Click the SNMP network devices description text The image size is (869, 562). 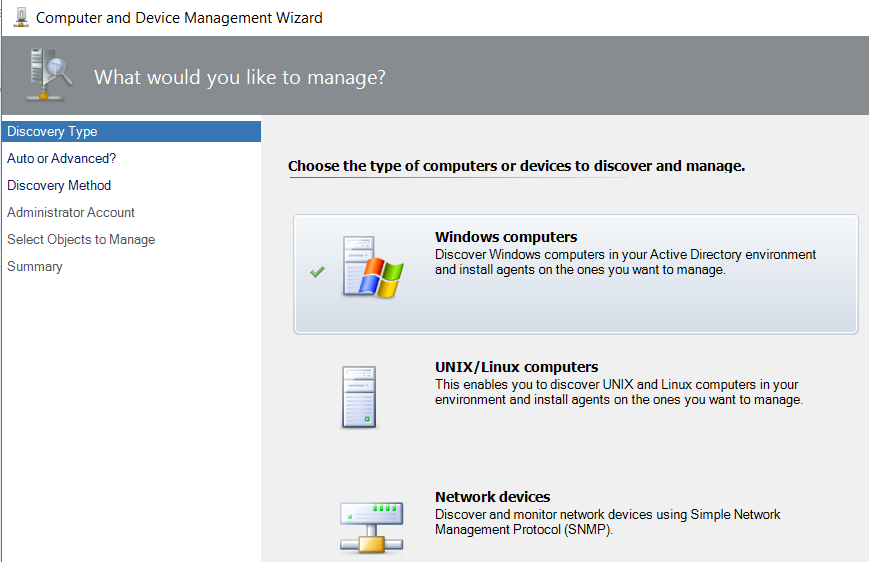click(x=607, y=522)
